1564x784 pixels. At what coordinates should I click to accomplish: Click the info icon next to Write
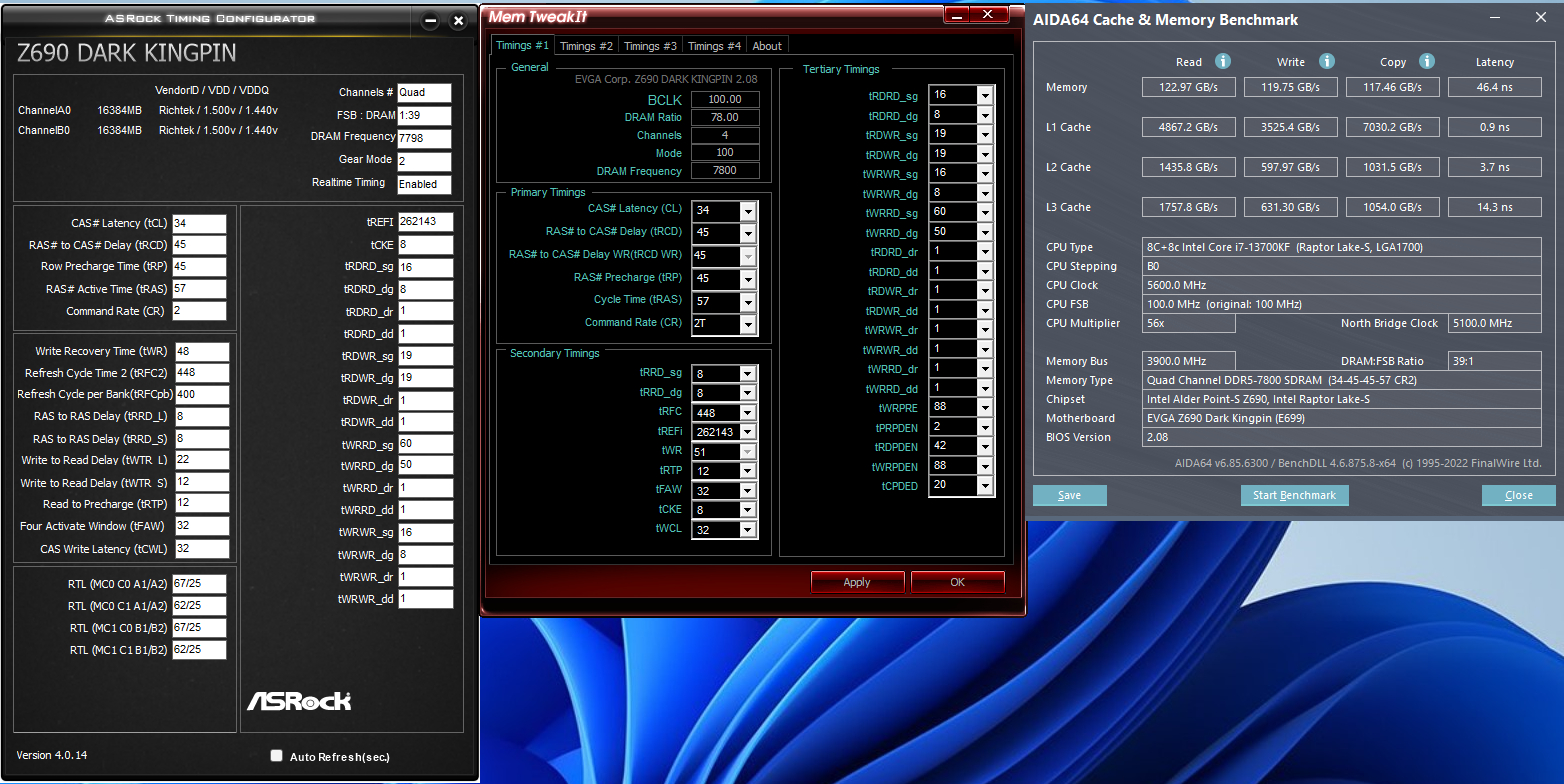pos(1326,62)
